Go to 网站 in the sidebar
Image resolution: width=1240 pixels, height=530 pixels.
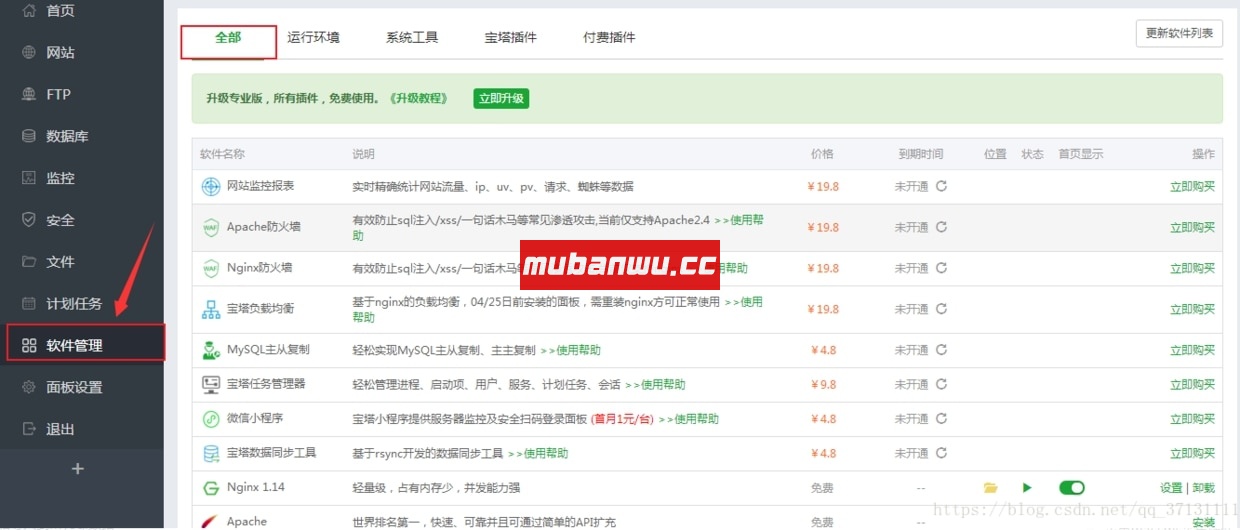click(x=82, y=52)
